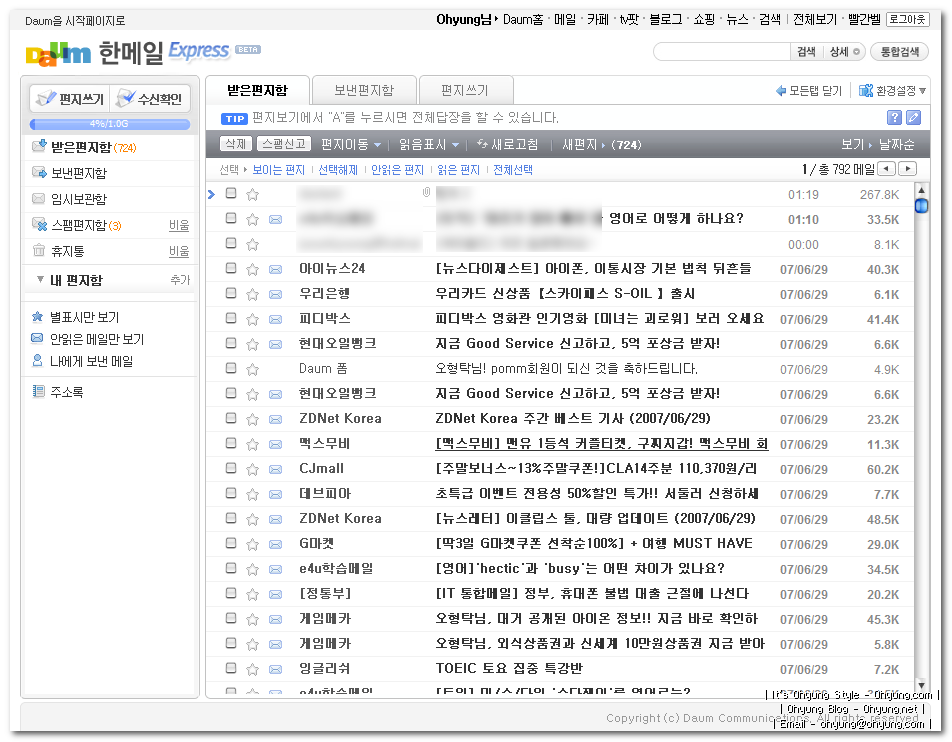The height and width of the screenshot is (742, 952).
Task: Click the attachment clip icon in first email
Action: click(426, 192)
